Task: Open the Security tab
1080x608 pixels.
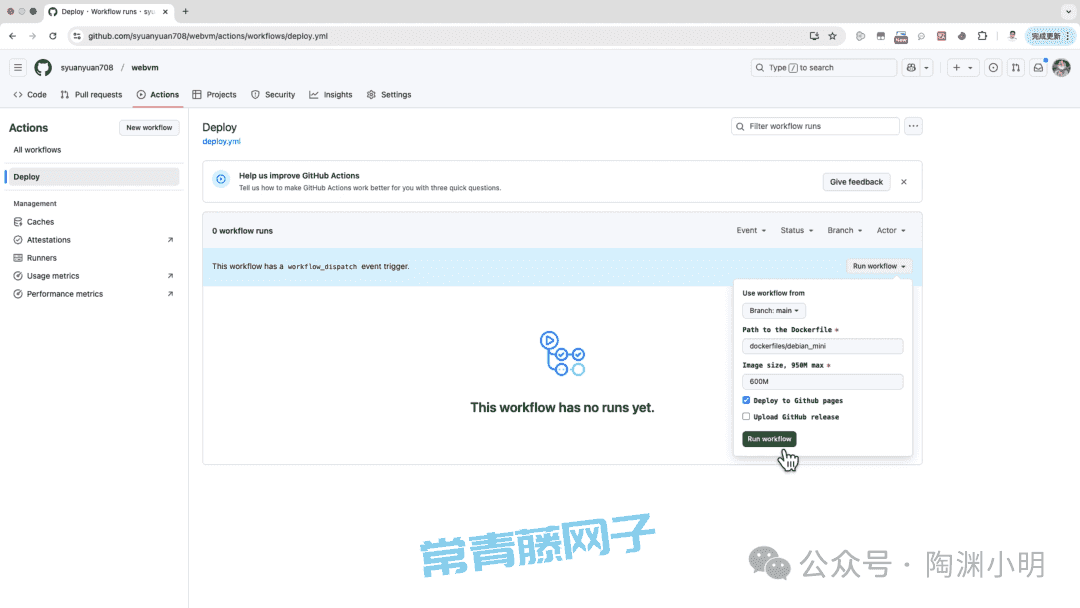Action: tap(273, 94)
